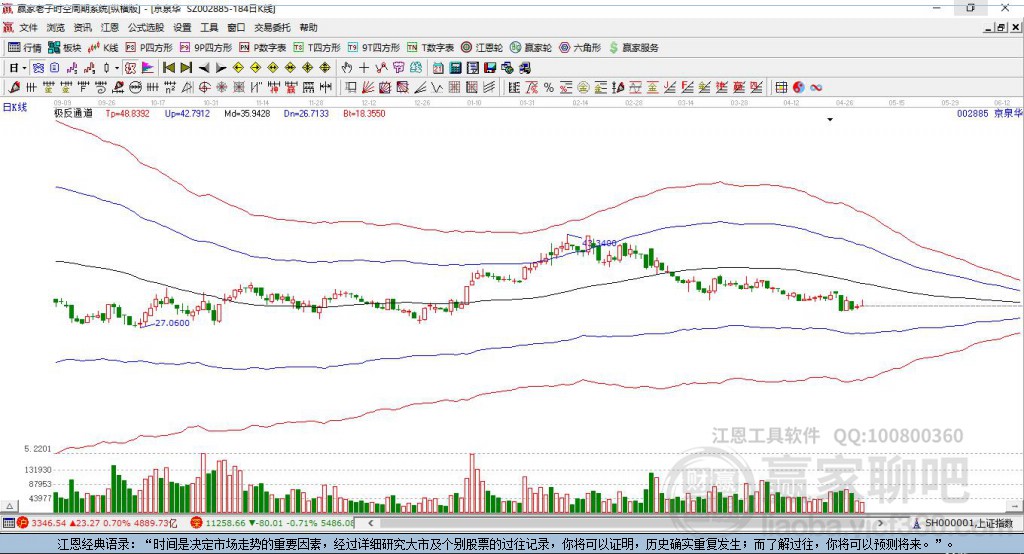Select the rectangle selection tool icon
This screenshot has width=1024, height=554.
[351, 88]
